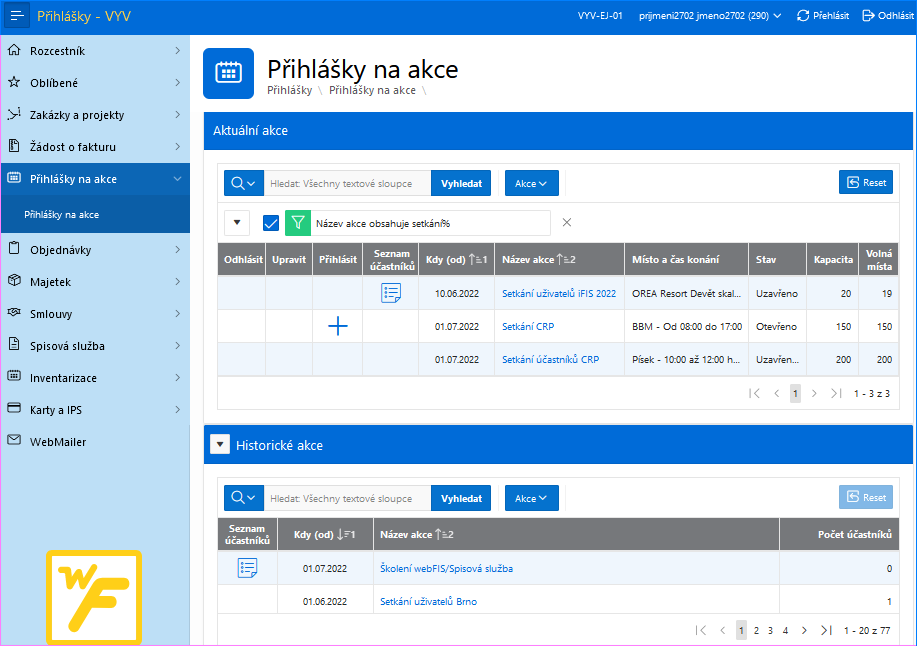Click the Žádost o fakturu document icon
This screenshot has width=917, height=646.
[x=14, y=146]
